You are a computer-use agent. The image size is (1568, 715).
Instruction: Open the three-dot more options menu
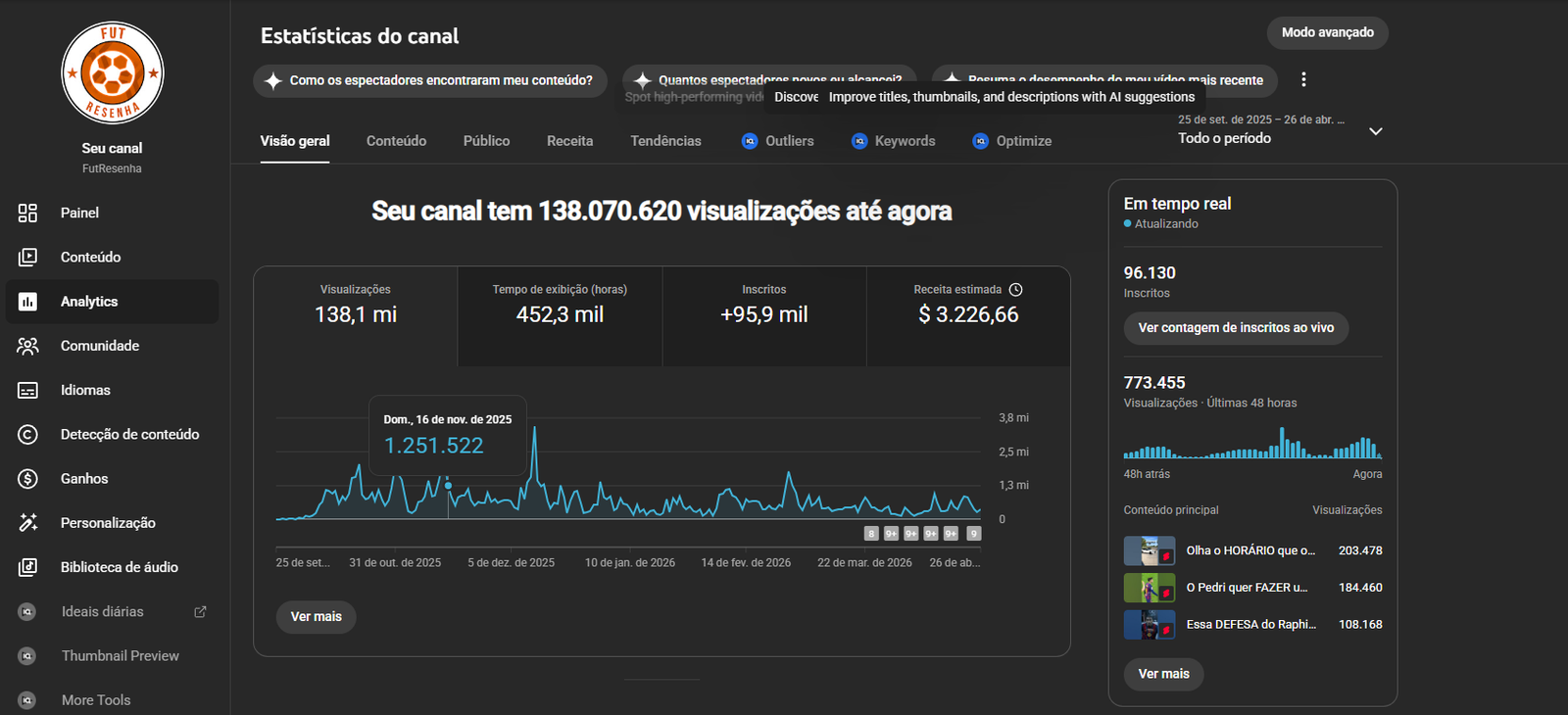pyautogui.click(x=1303, y=79)
